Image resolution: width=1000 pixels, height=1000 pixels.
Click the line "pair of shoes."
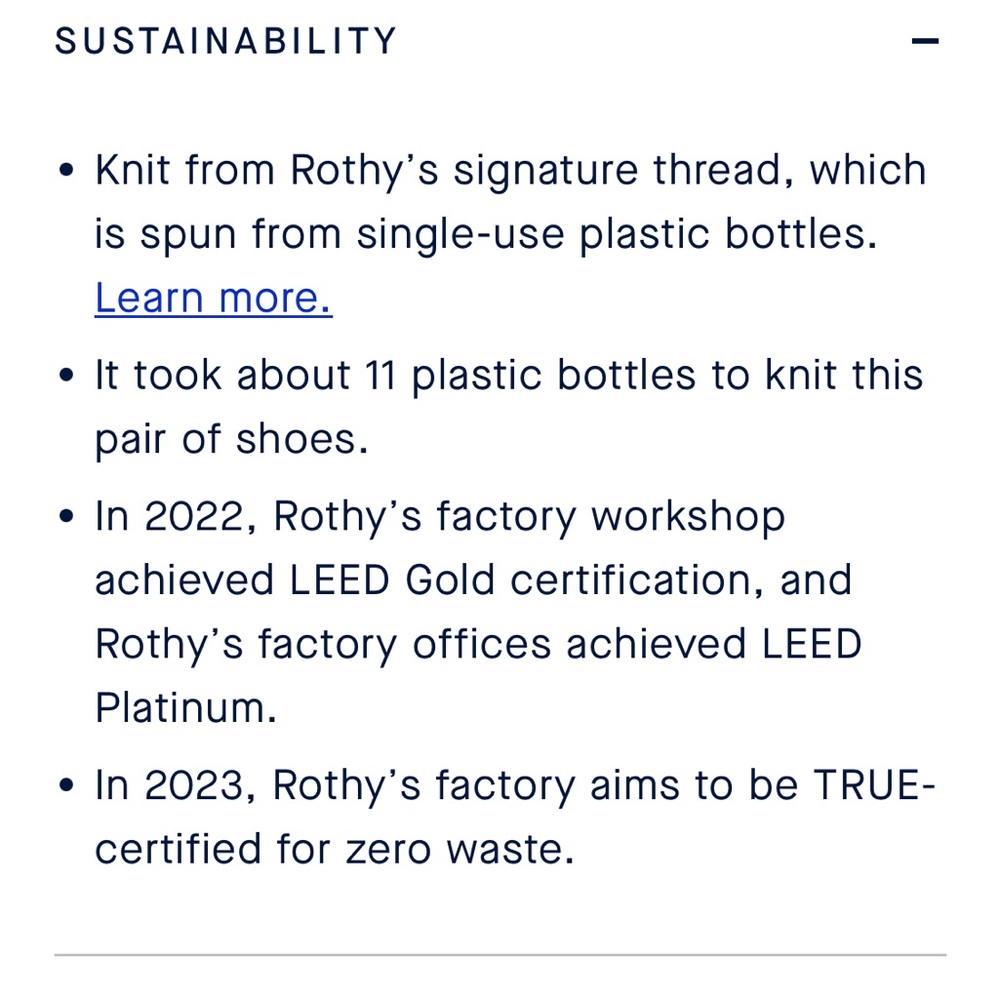tap(232, 440)
